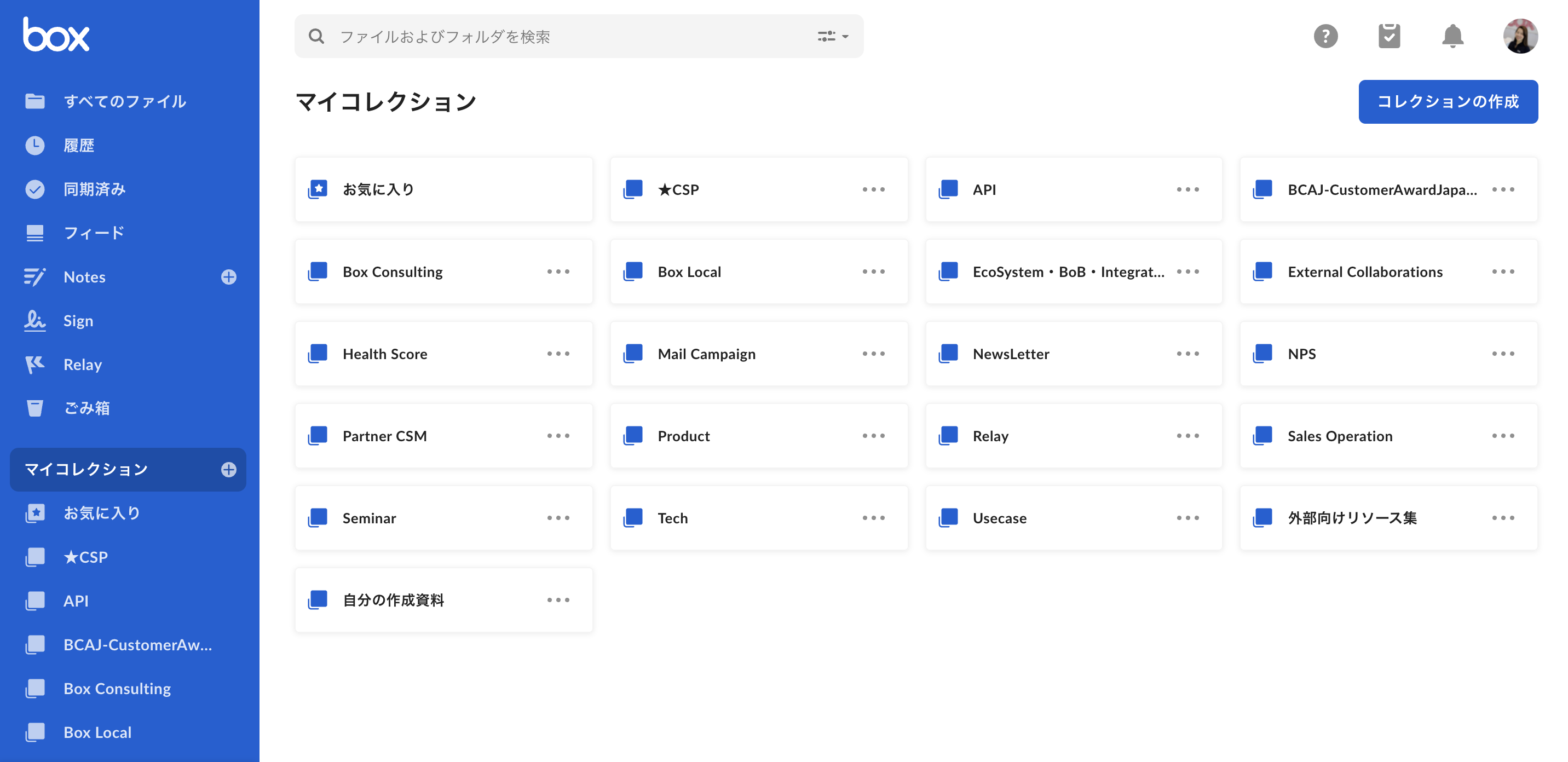Image resolution: width=1568 pixels, height=762 pixels.
Task: Open more options menu for the NPS collection
Action: tap(1502, 354)
